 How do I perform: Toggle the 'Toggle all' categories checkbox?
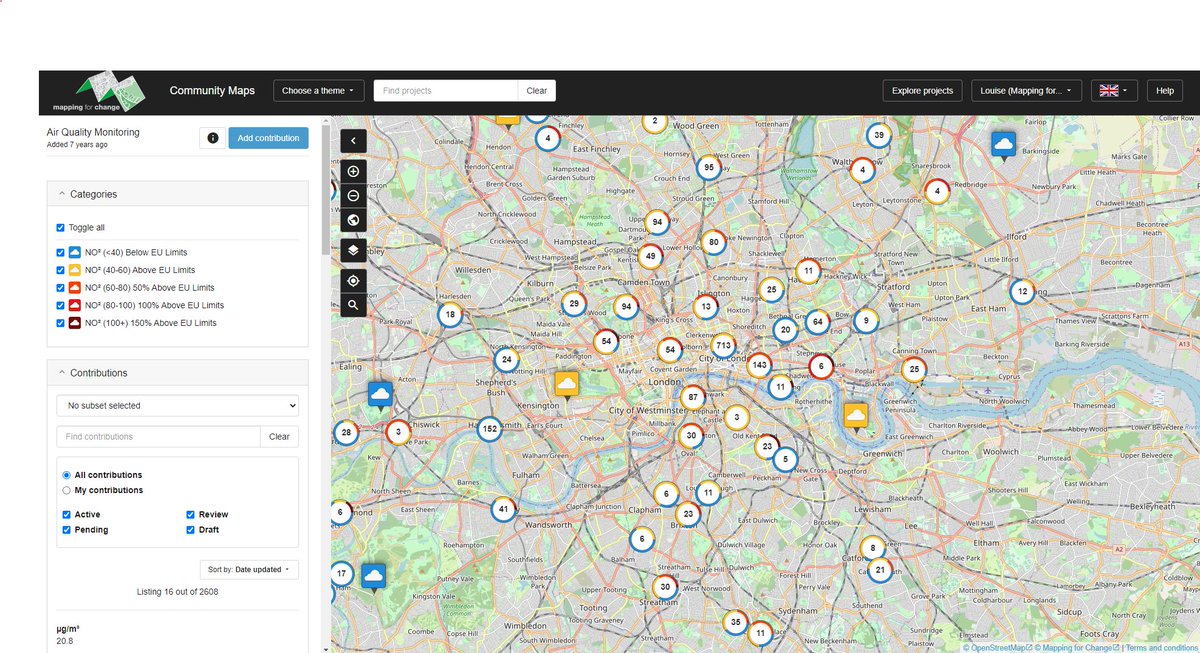point(61,227)
